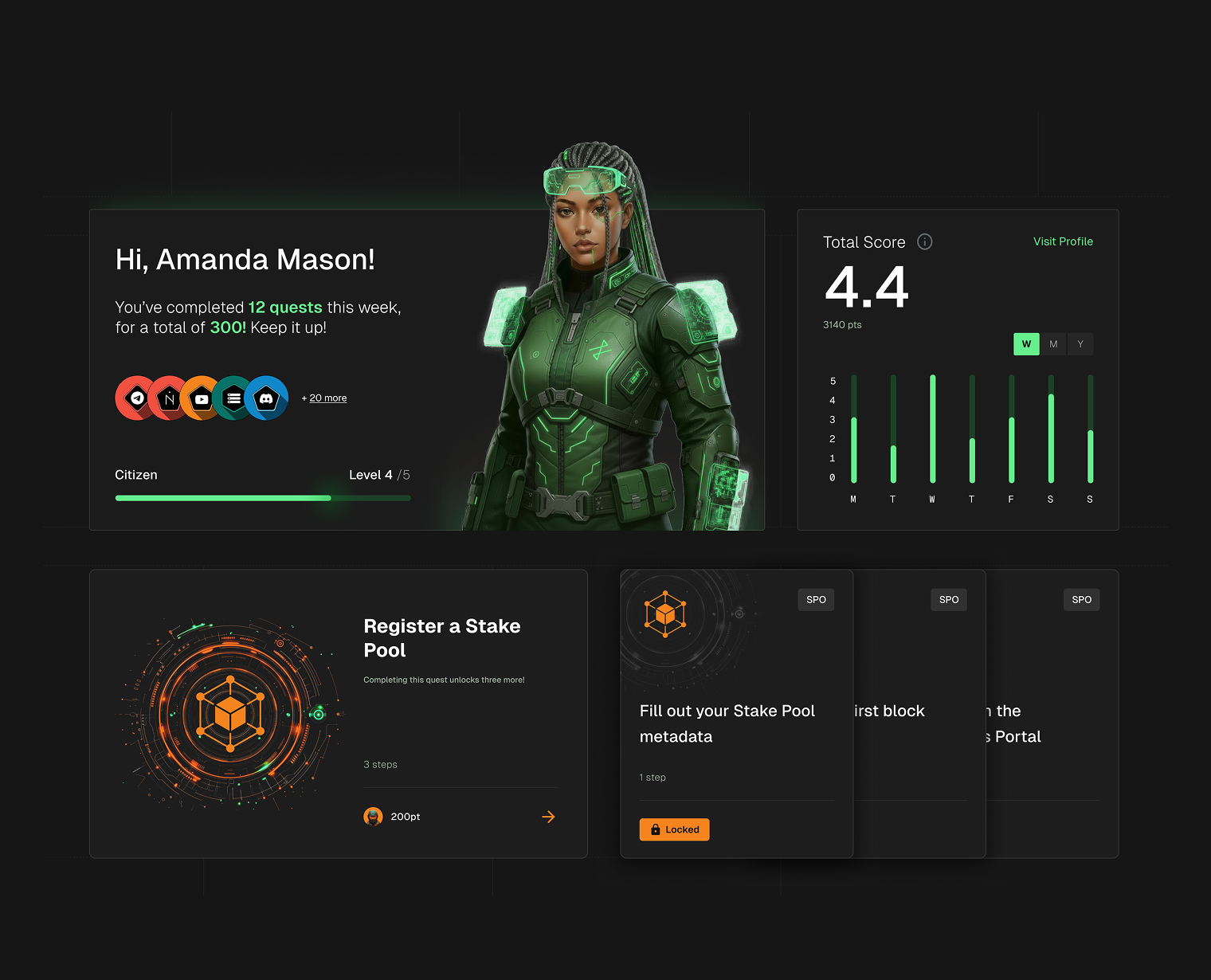Click the Citizen level progress bar
Viewport: 1211px width, 980px height.
[263, 498]
